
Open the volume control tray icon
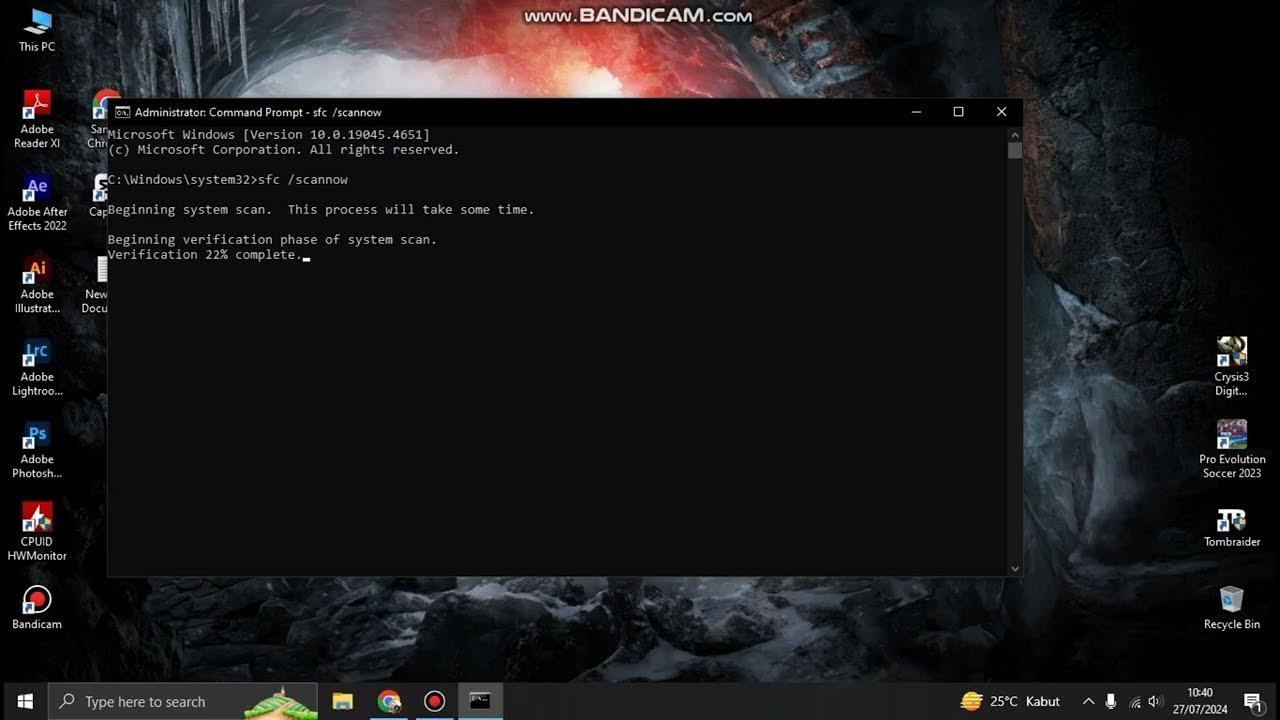click(x=1156, y=702)
